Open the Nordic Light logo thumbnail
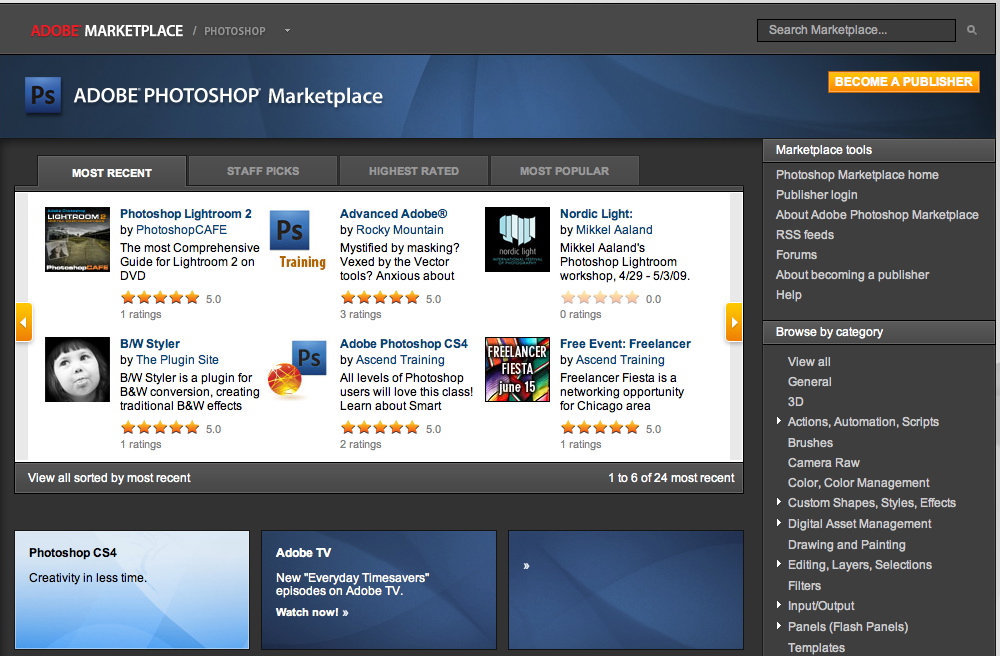The height and width of the screenshot is (656, 1000). (517, 239)
